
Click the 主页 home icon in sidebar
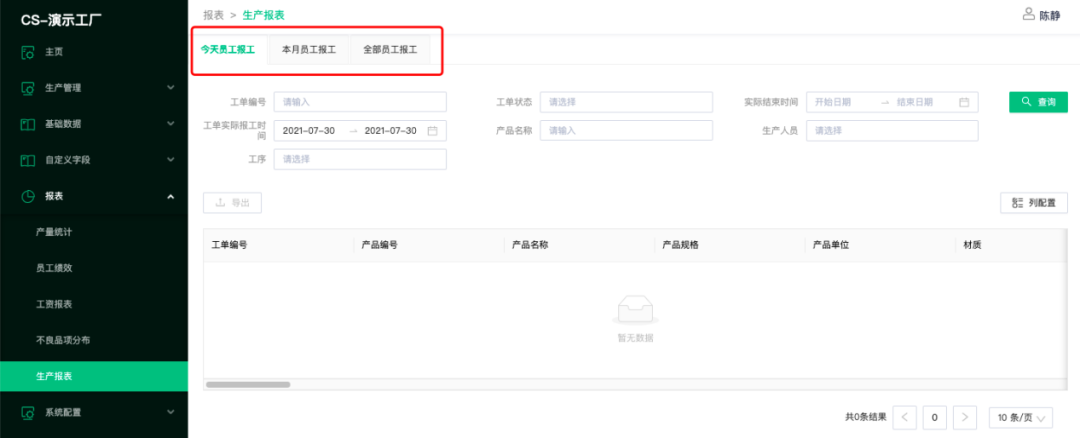click(x=28, y=51)
